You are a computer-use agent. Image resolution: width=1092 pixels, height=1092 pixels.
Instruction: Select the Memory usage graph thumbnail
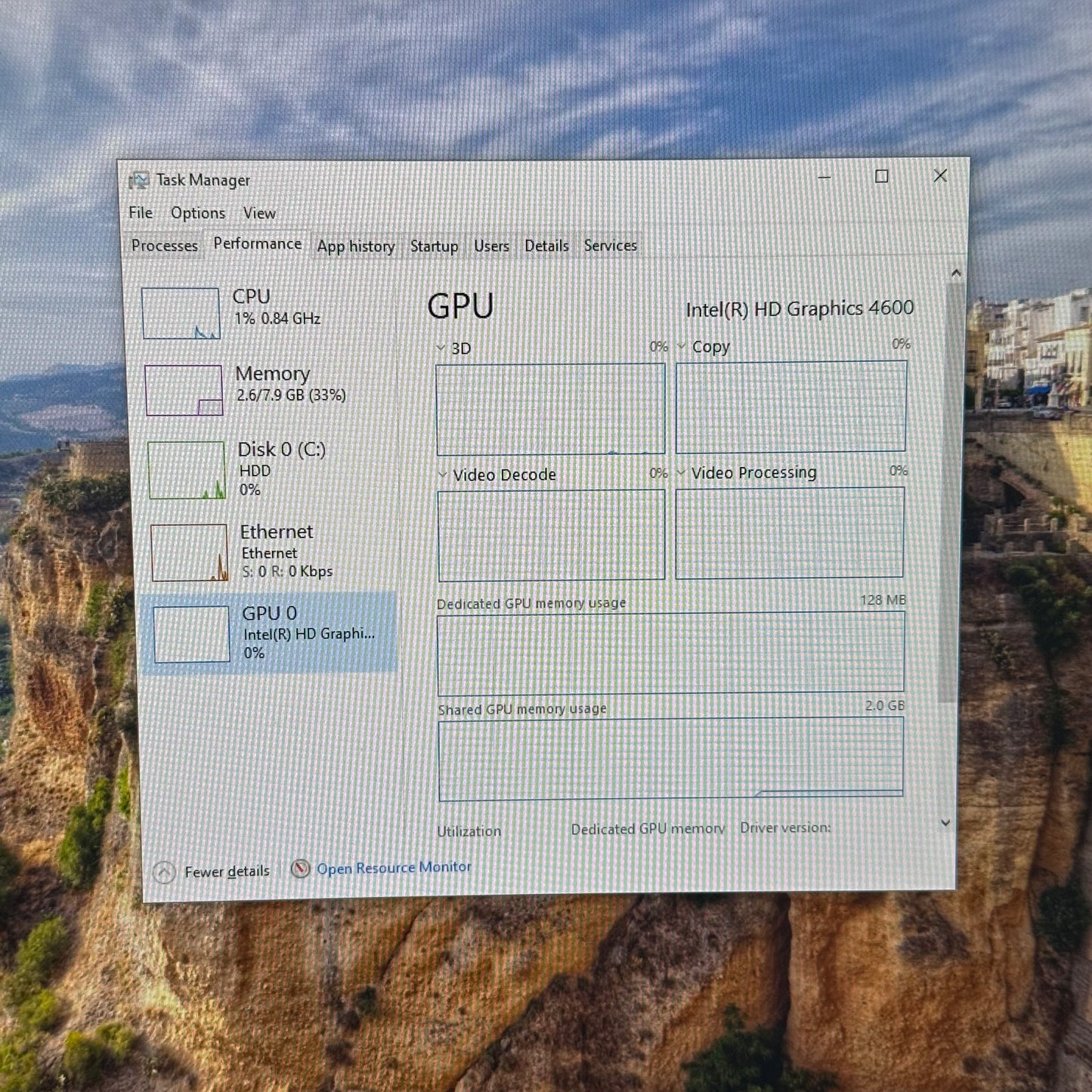pyautogui.click(x=184, y=390)
